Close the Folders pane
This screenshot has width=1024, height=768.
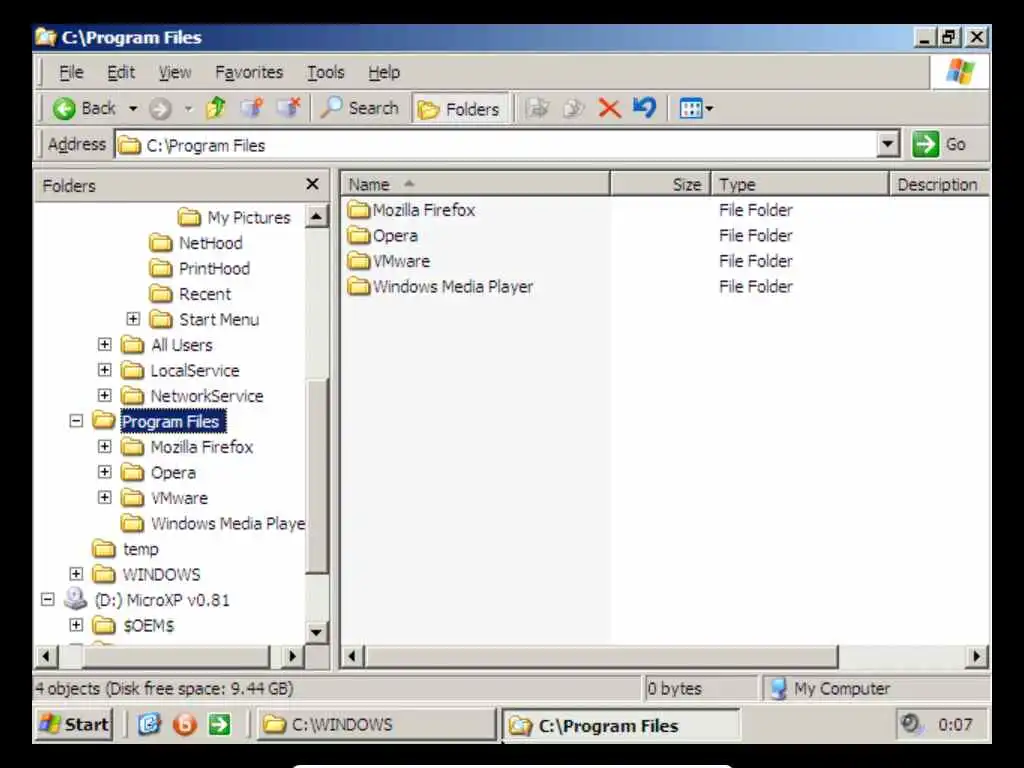tap(312, 185)
